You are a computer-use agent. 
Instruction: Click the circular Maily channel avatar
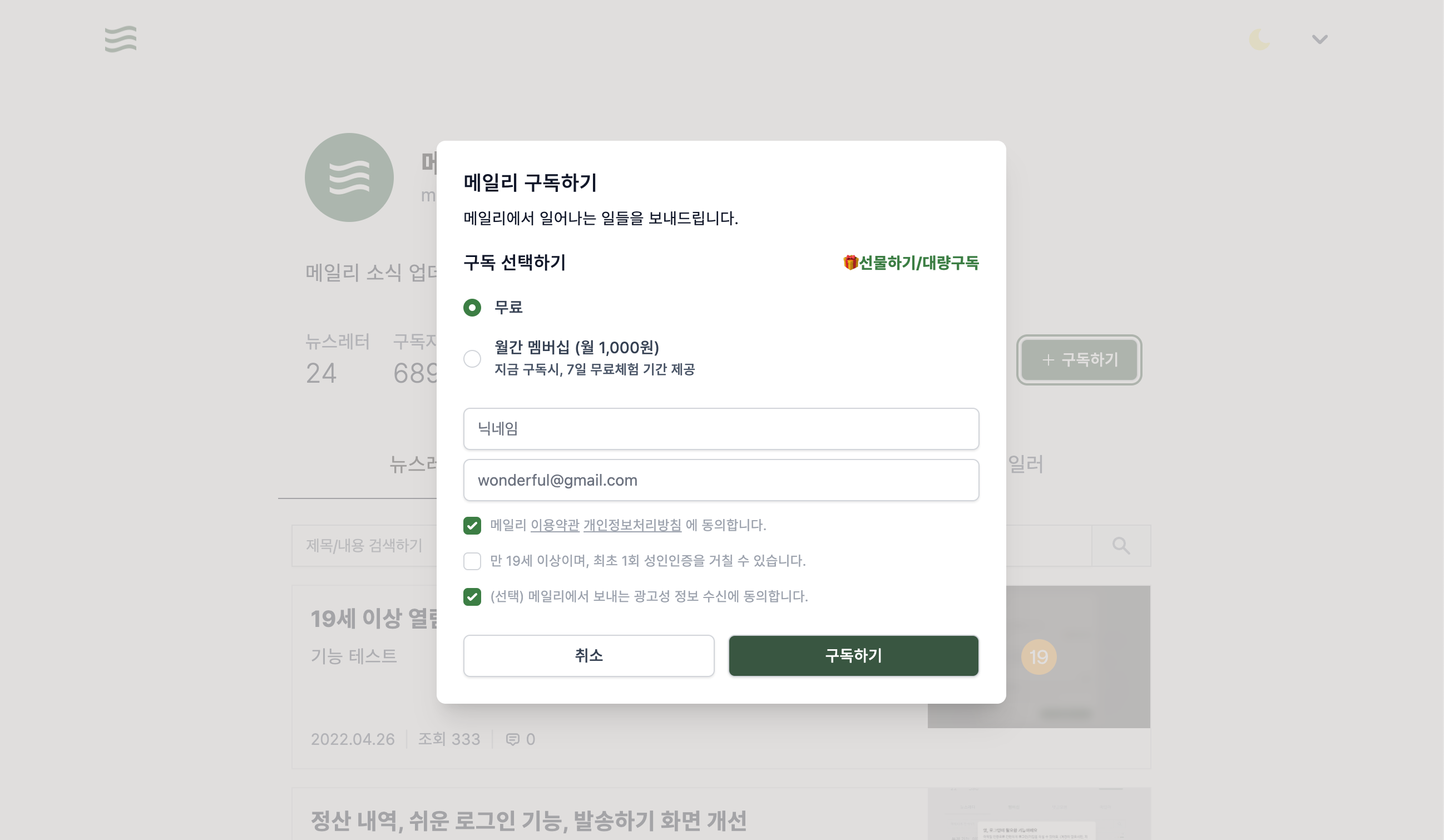[349, 177]
